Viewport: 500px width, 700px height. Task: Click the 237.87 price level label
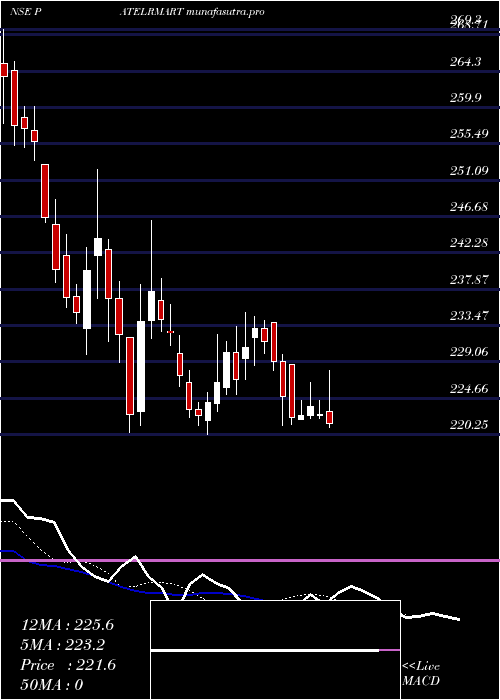[x=468, y=280]
